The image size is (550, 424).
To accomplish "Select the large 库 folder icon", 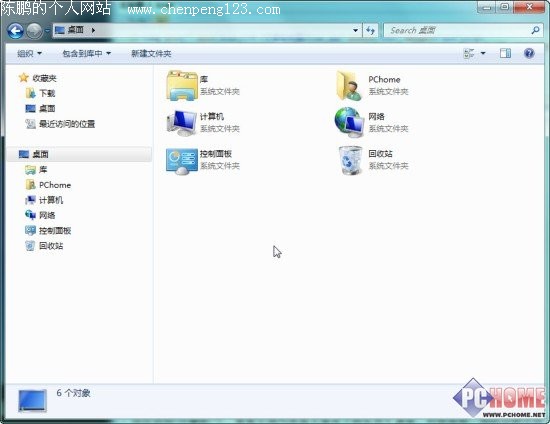I will 182,86.
